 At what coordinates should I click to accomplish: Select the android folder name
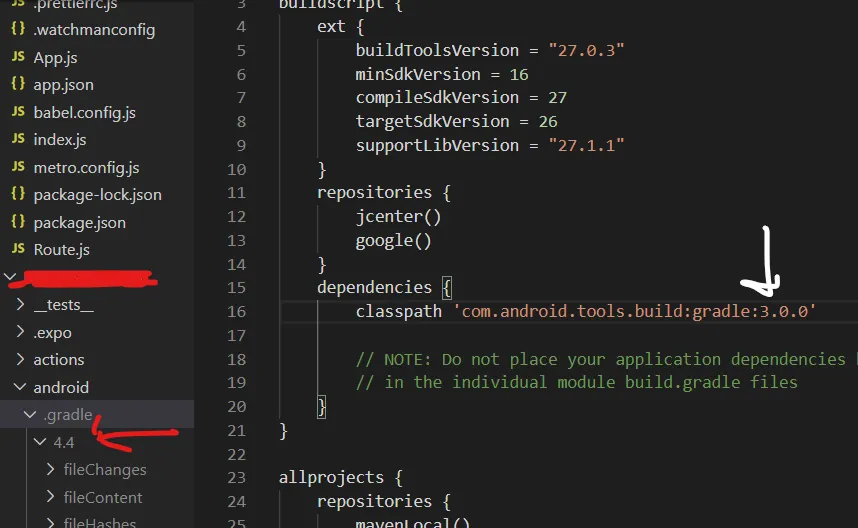[61, 387]
